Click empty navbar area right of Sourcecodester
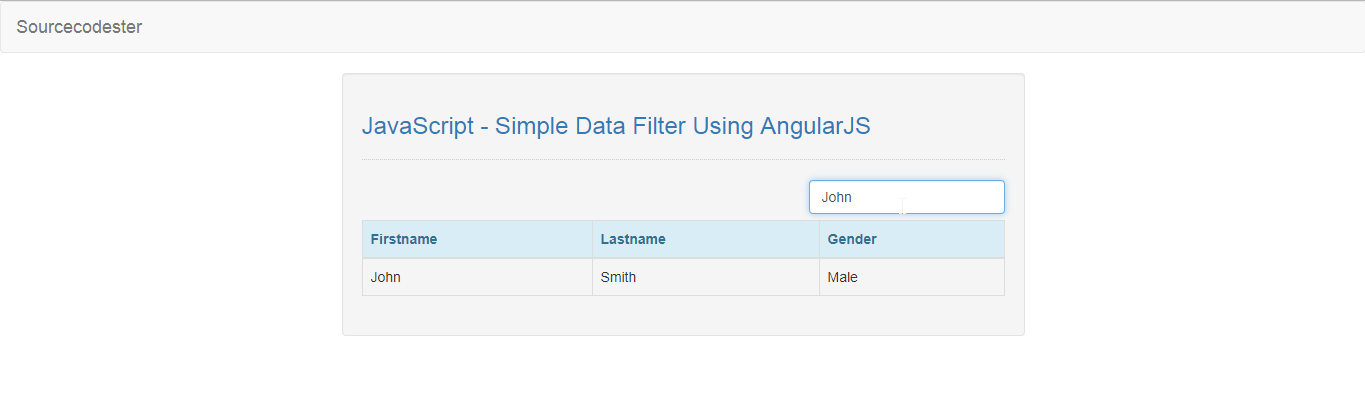 pyautogui.click(x=750, y=27)
